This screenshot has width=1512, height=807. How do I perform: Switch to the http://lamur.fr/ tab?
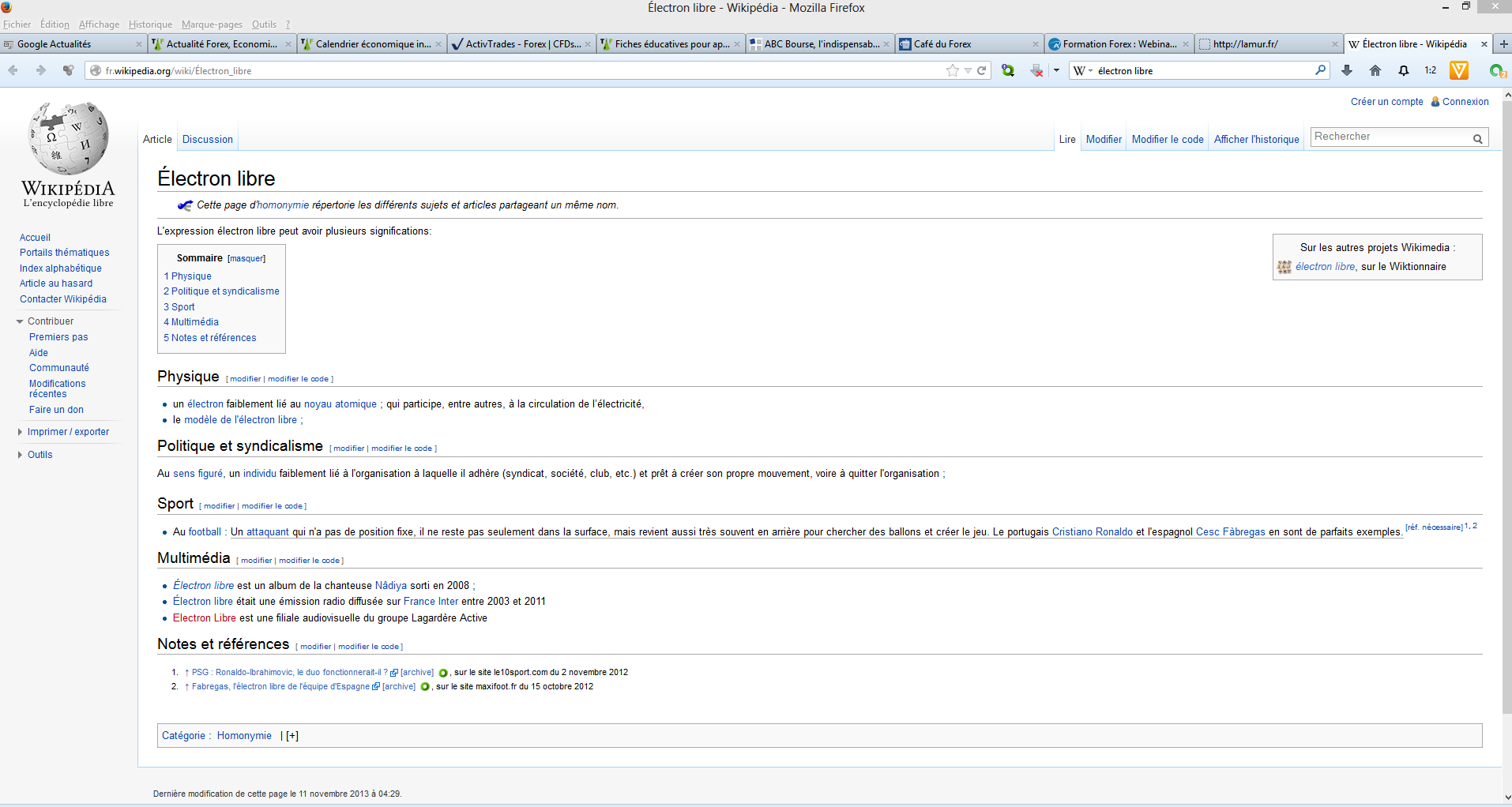1268,44
